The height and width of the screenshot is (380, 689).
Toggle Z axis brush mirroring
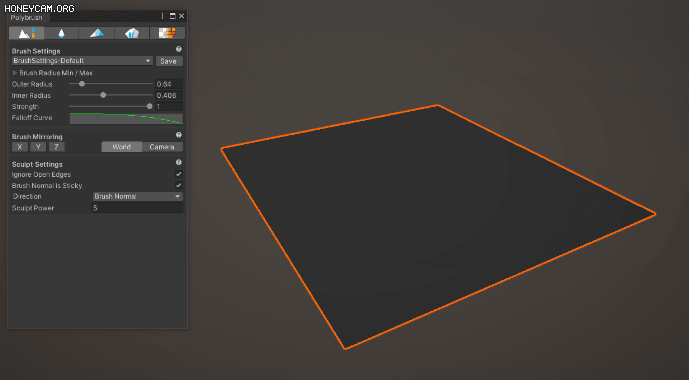coord(57,147)
